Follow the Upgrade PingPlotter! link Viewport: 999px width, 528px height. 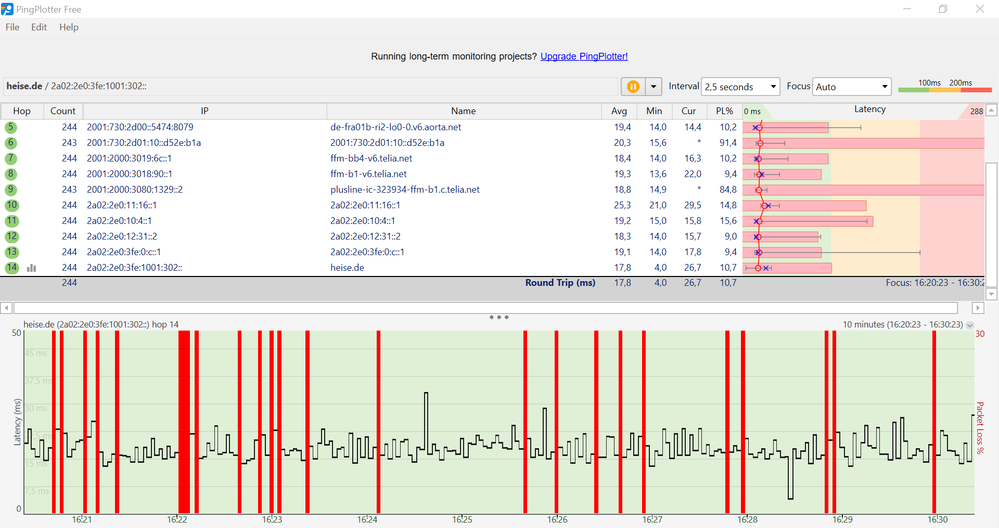[x=584, y=57]
